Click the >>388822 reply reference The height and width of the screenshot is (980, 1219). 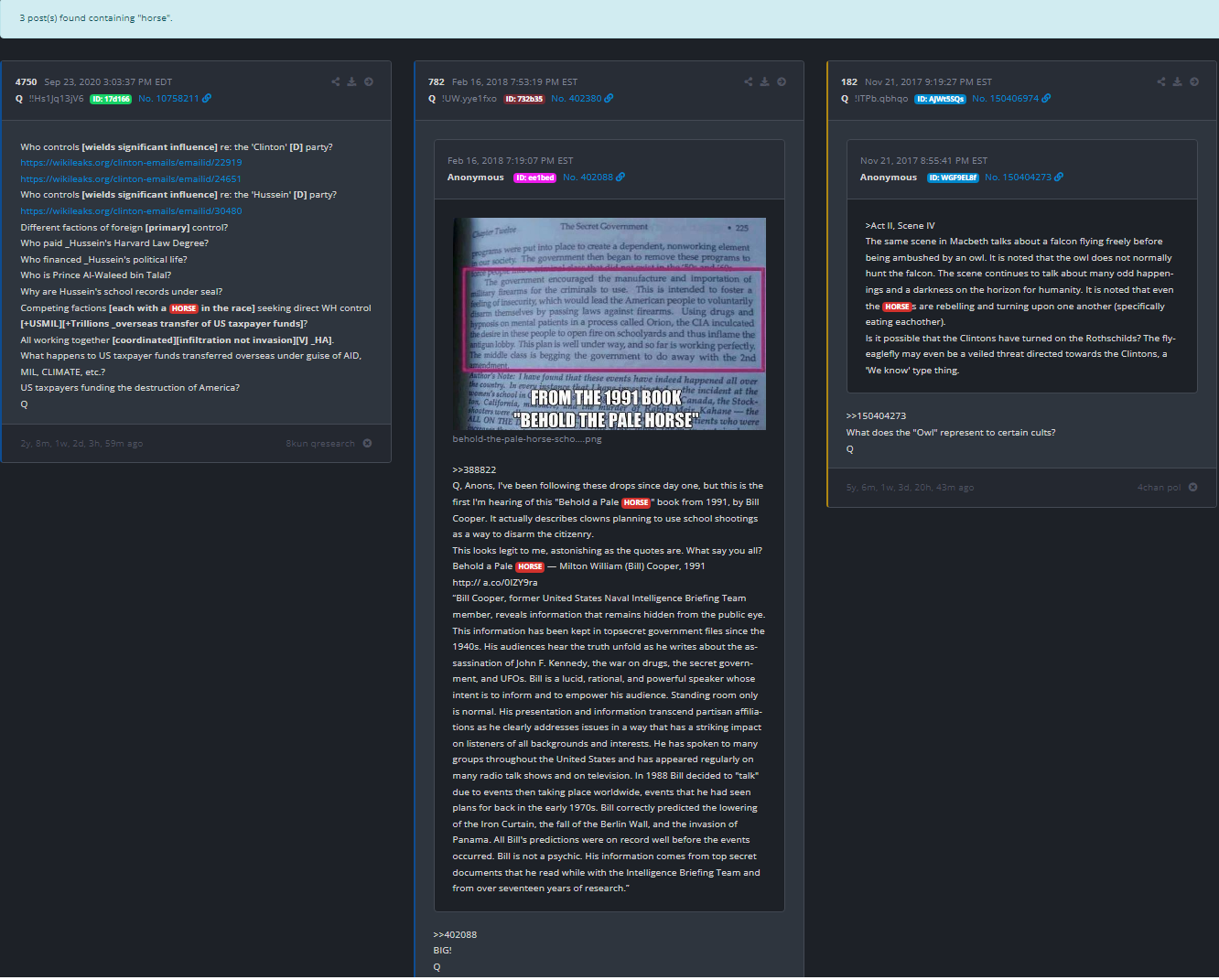[474, 470]
